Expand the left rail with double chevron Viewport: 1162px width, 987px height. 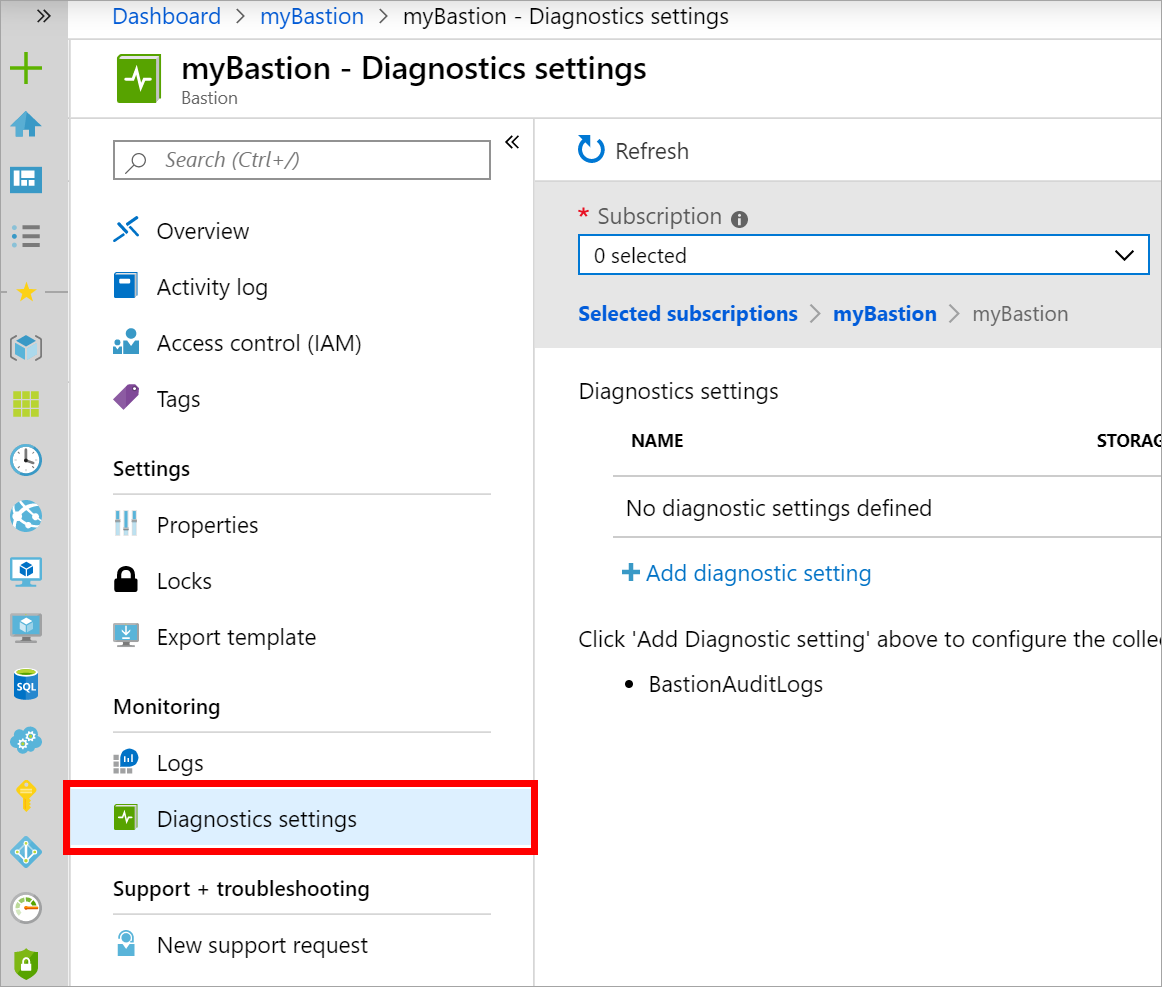point(43,16)
